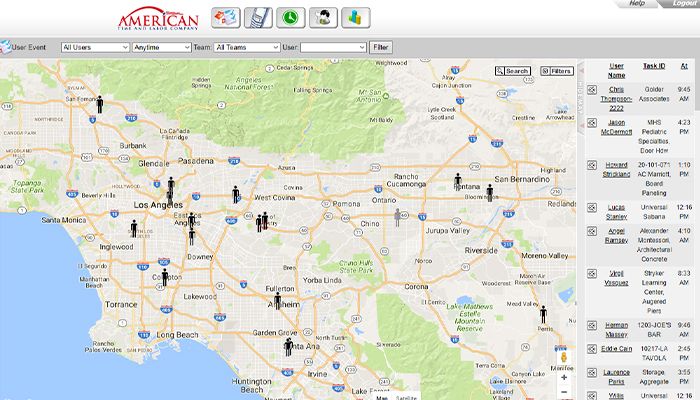The height and width of the screenshot is (400, 700).
Task: Click the Universal Sabana task cell in Lucas Stanley's row
Action: point(654,212)
